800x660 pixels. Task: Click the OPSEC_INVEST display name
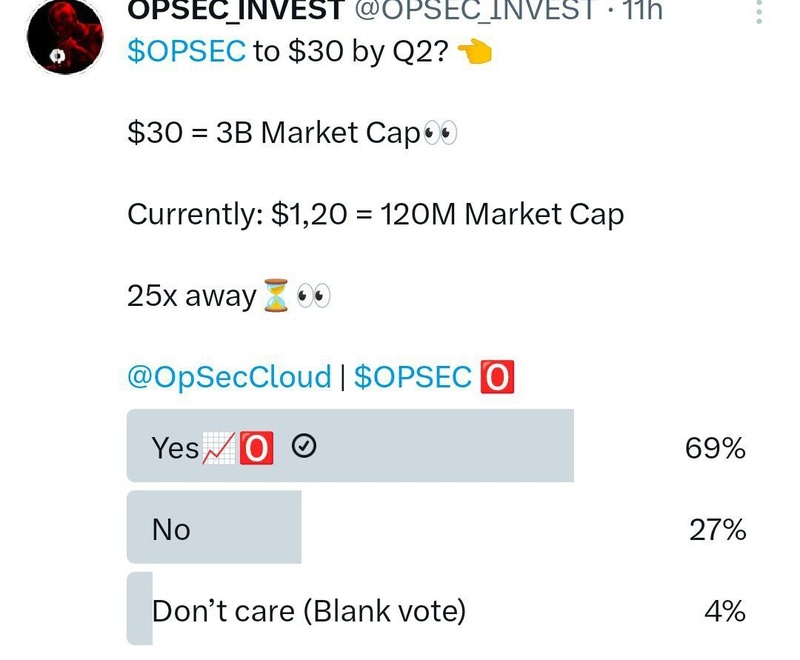click(x=233, y=10)
